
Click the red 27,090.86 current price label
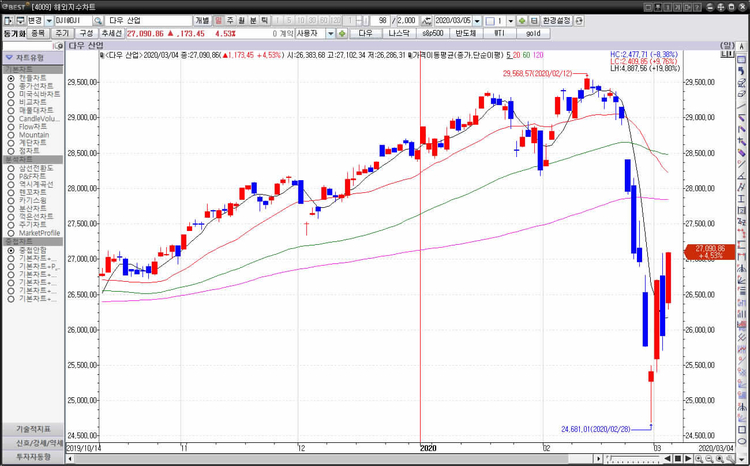coord(710,252)
